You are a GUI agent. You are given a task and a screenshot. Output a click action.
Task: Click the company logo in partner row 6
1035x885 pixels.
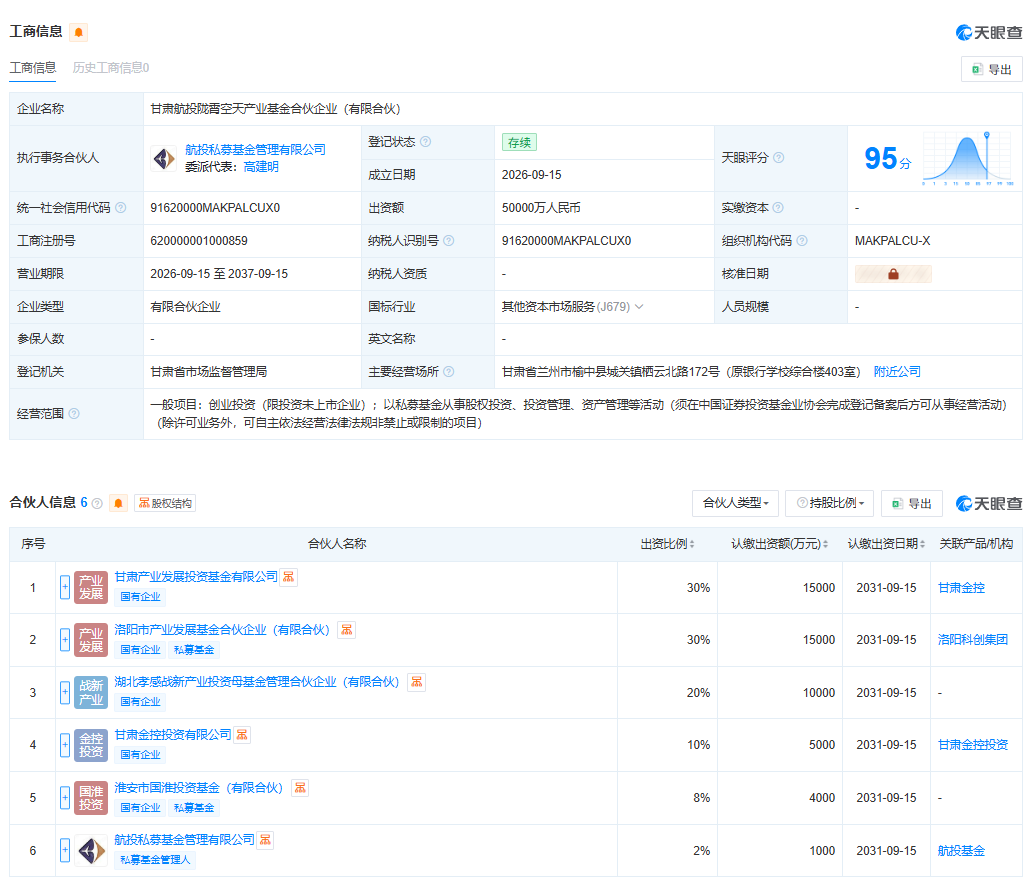91,851
